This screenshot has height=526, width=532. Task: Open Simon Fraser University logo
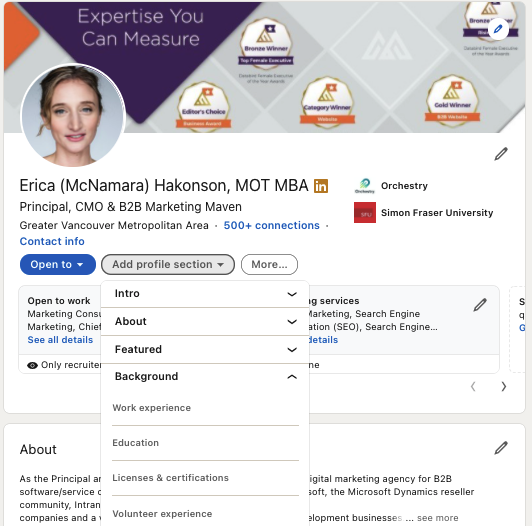coord(365,213)
